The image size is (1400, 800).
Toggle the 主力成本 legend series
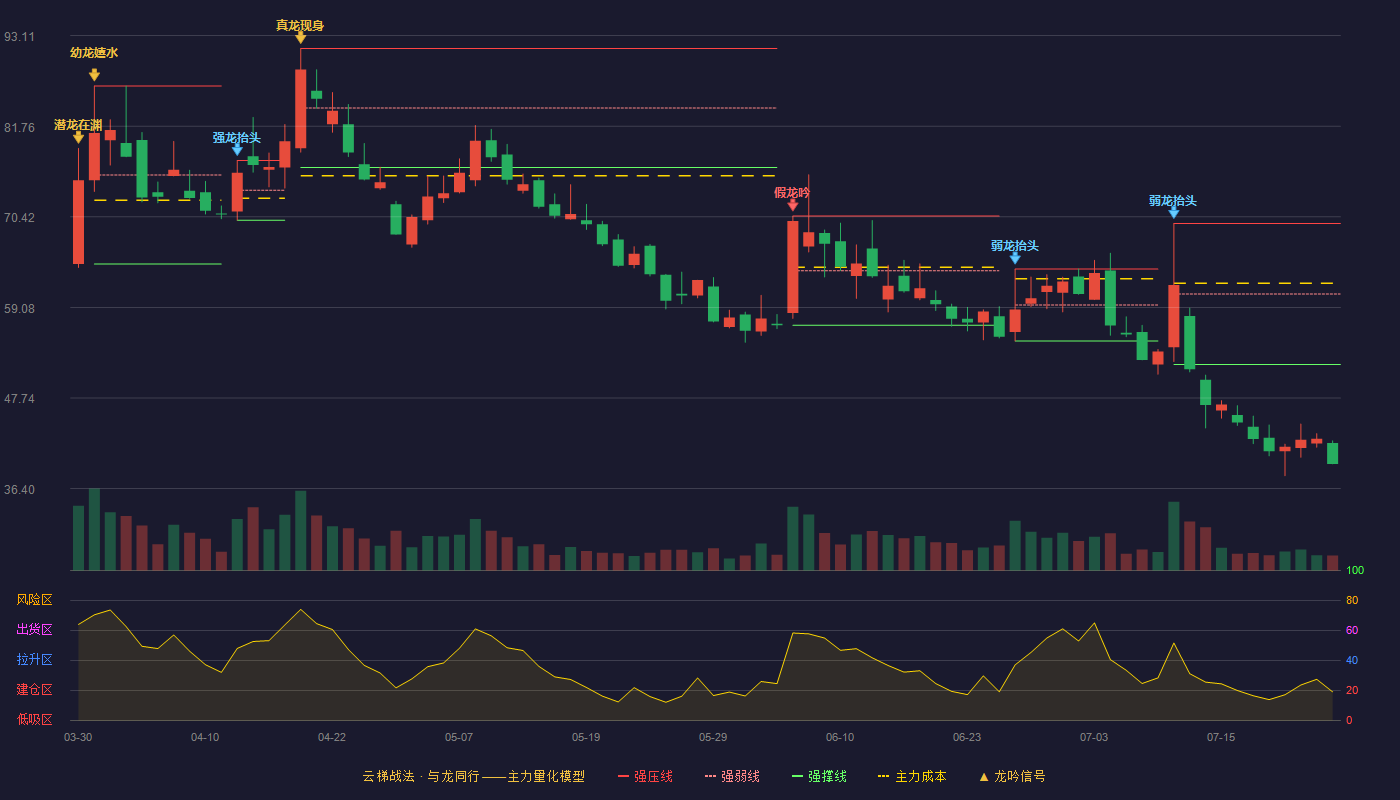point(911,776)
